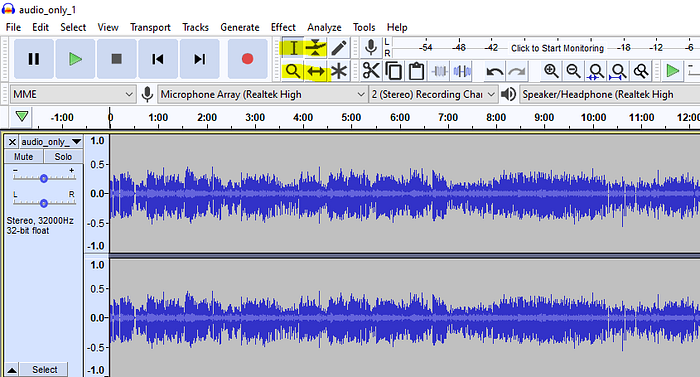Click the lower channel vertical scale ruler

coord(97,318)
